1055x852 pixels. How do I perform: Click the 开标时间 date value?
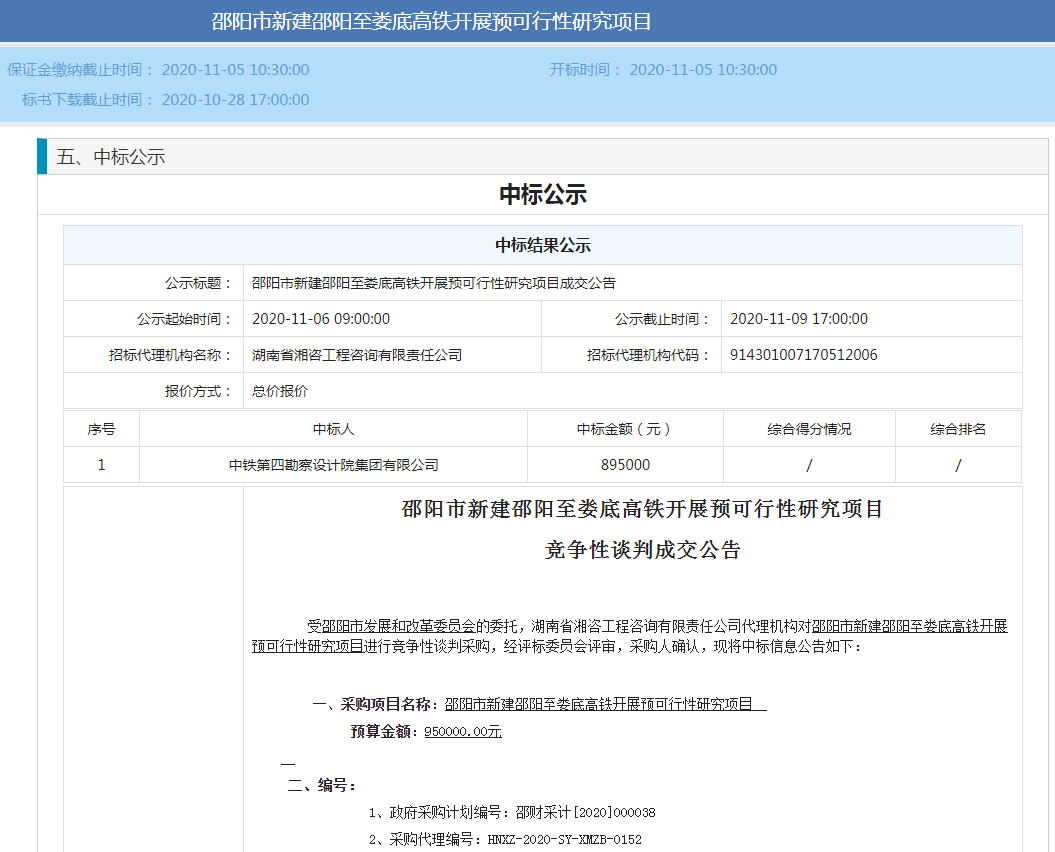702,70
